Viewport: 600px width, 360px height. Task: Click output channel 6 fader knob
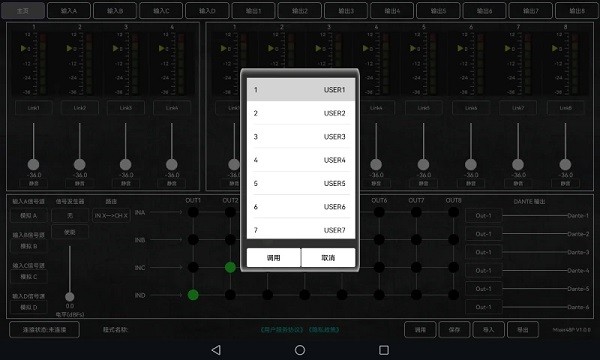point(471,165)
